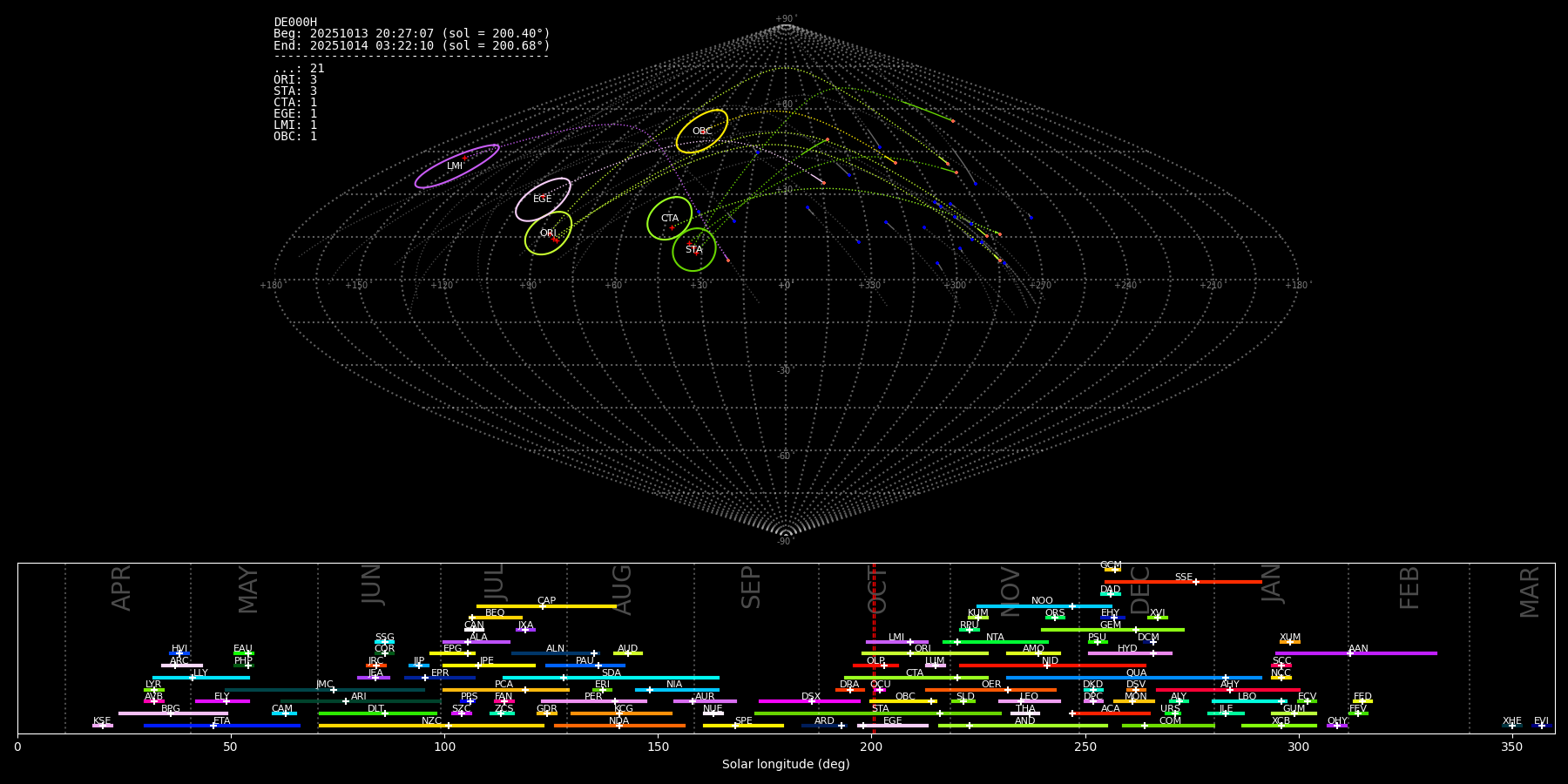
Task: Click the EGE pink ellipse on sky map
Action: pos(543,199)
